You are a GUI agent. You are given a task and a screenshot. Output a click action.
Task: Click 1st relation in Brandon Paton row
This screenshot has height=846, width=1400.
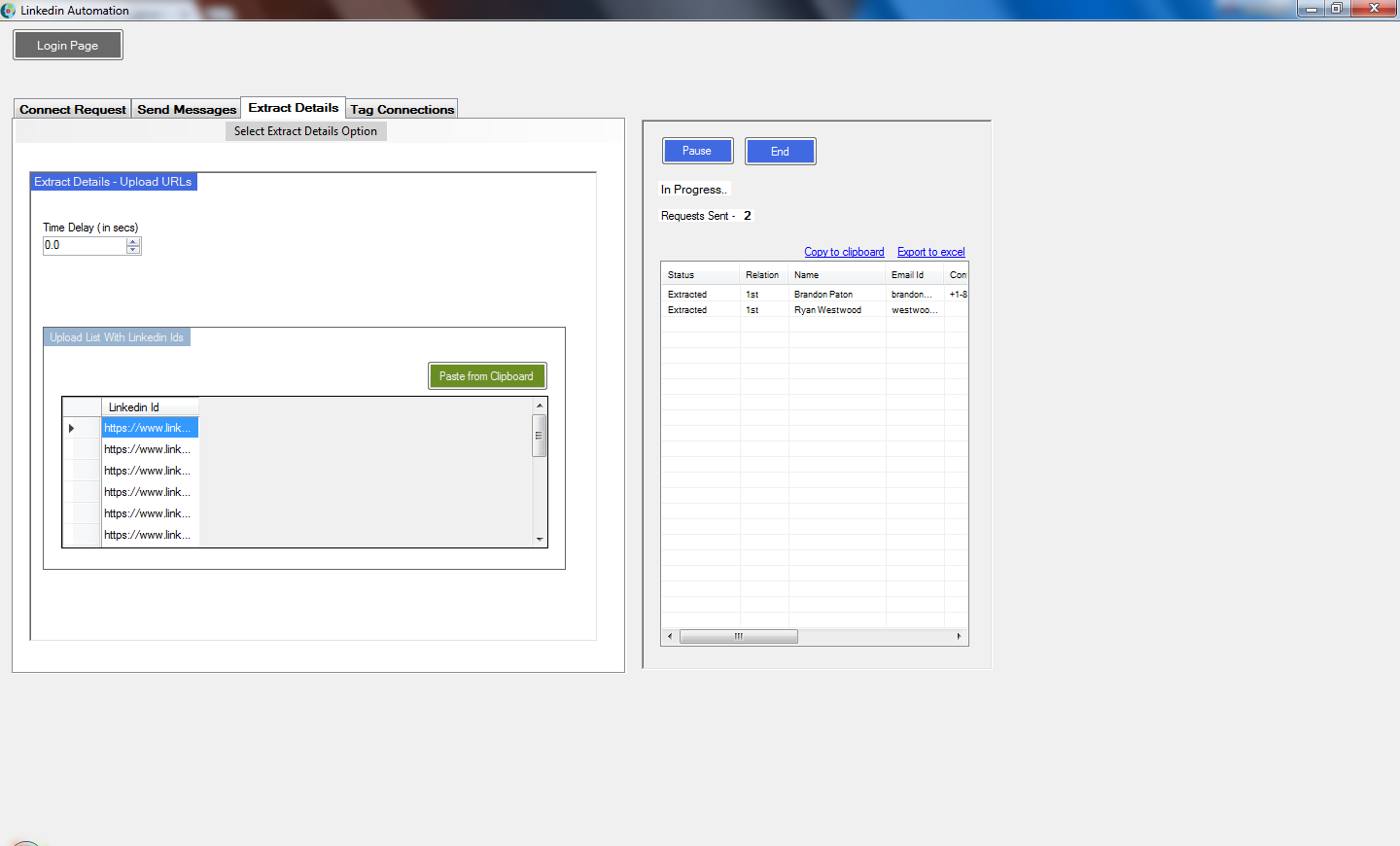[x=764, y=295]
